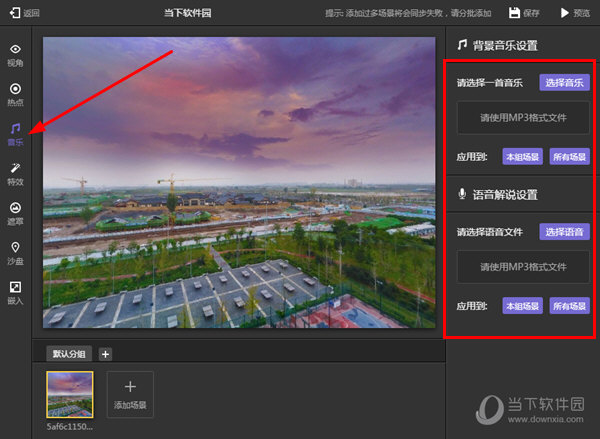Click the 语音解说设置 heading
This screenshot has height=439, width=600.
505,195
